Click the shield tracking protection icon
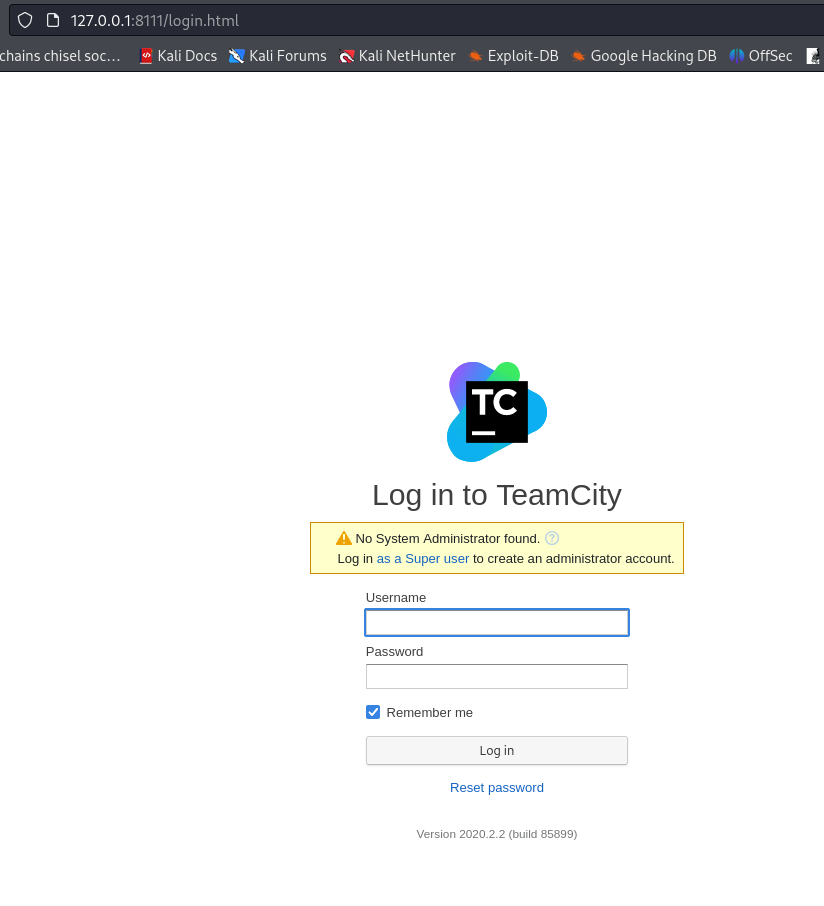824x906 pixels. coord(25,20)
